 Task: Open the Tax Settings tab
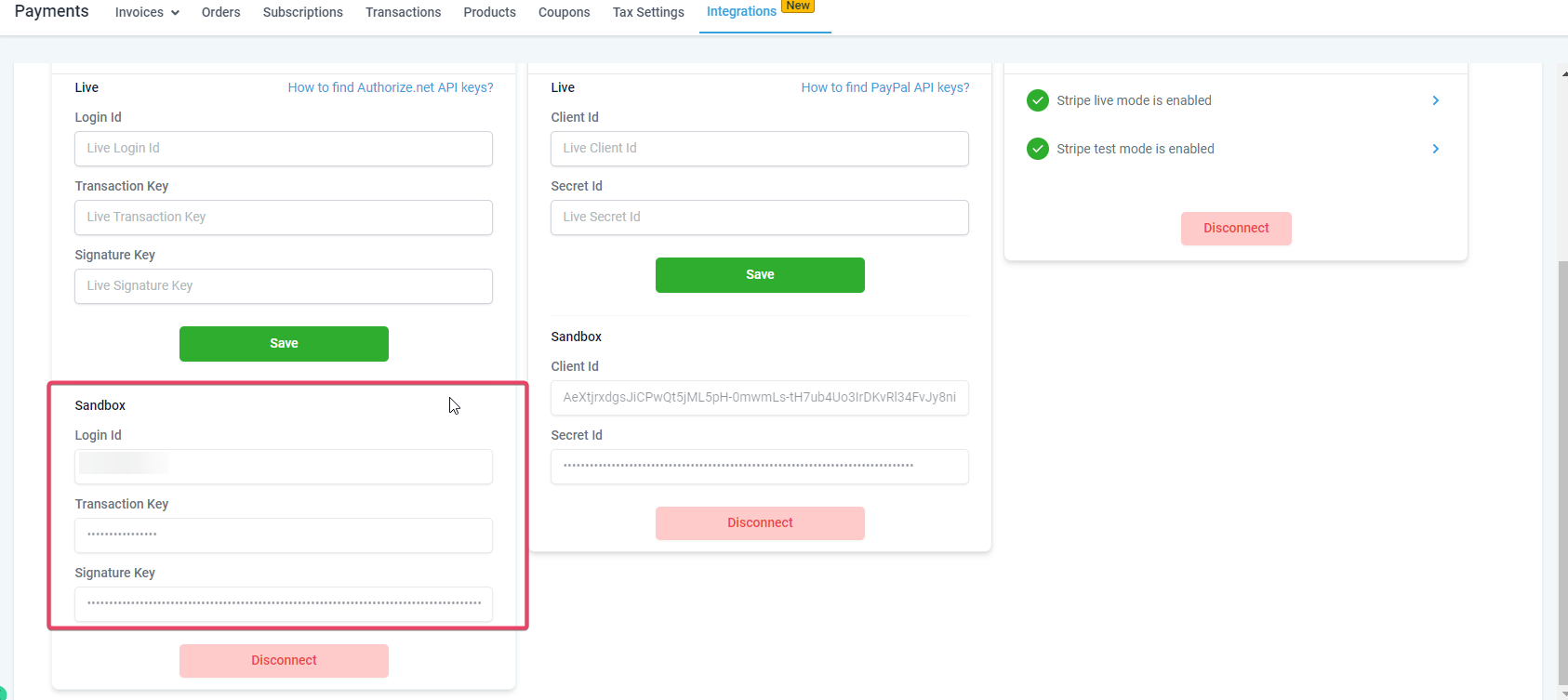tap(648, 12)
